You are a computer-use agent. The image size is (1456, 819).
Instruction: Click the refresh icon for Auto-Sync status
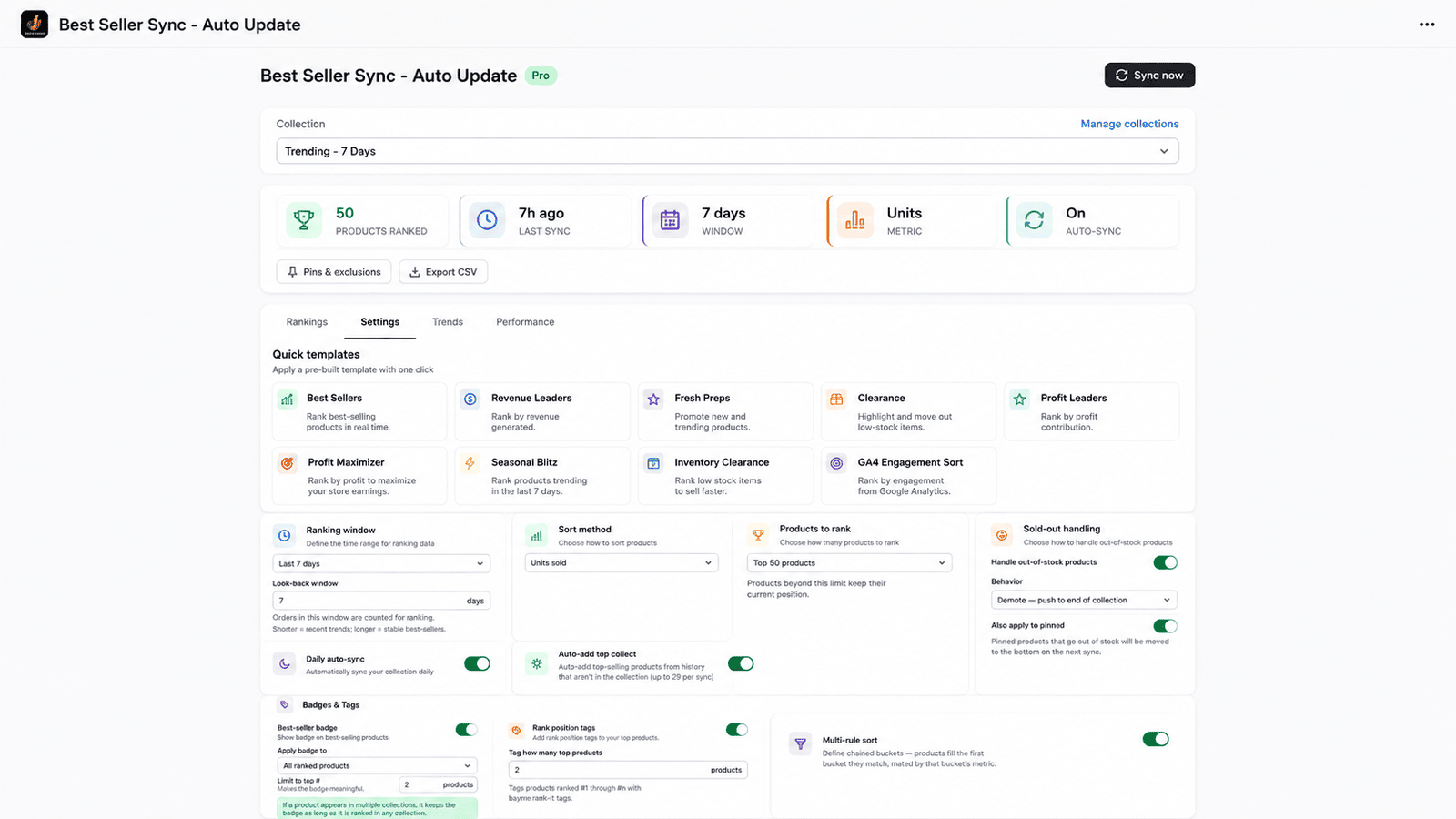pos(1034,220)
